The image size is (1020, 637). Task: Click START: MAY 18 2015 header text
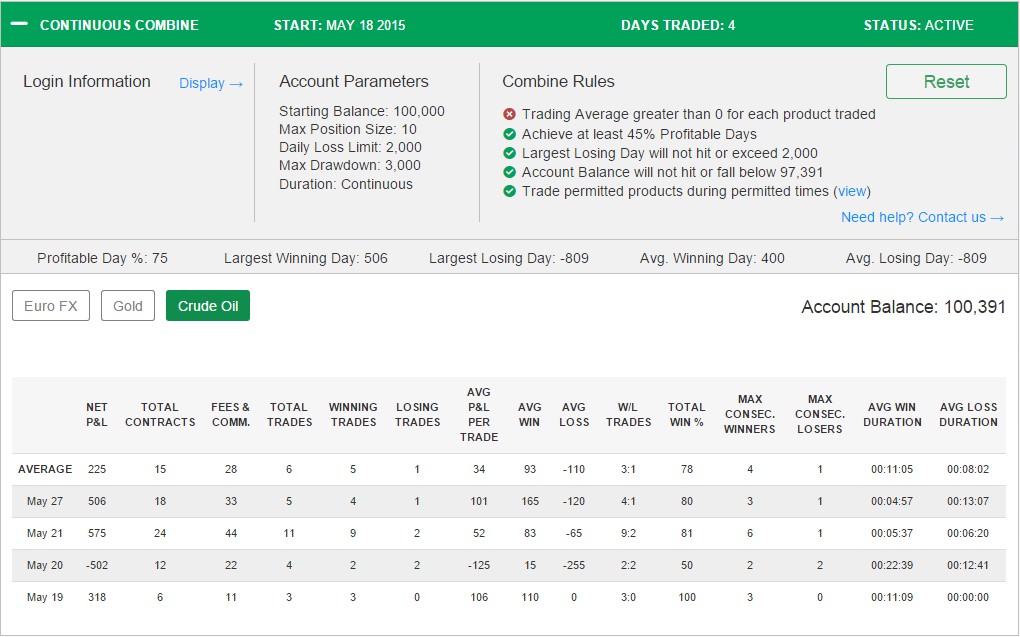(339, 25)
